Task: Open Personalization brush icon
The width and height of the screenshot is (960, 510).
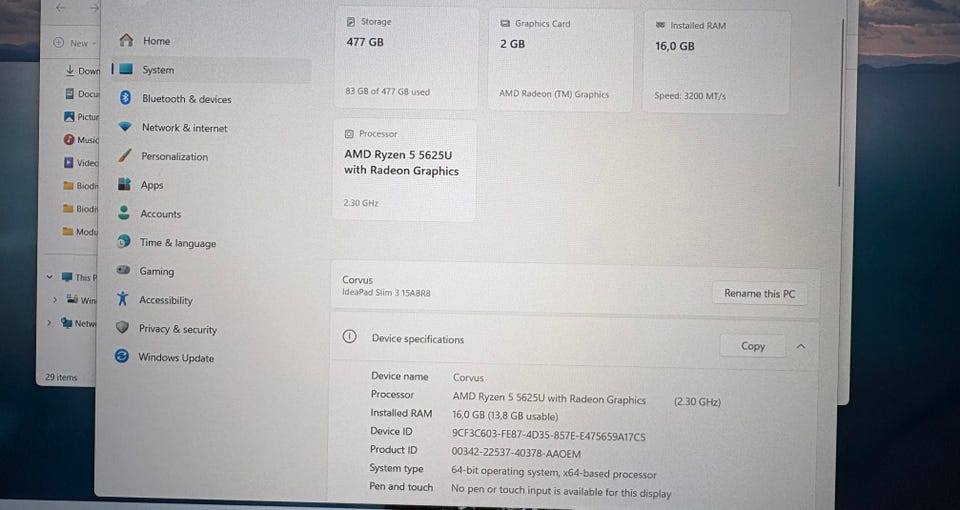Action: 124,156
